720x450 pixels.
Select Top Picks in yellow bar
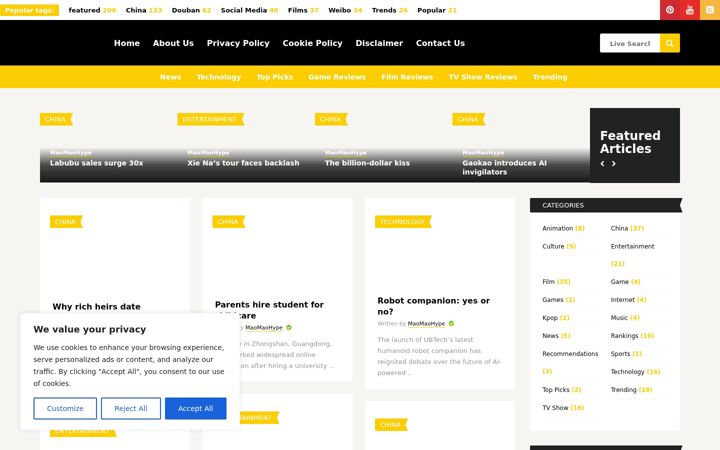pos(275,77)
